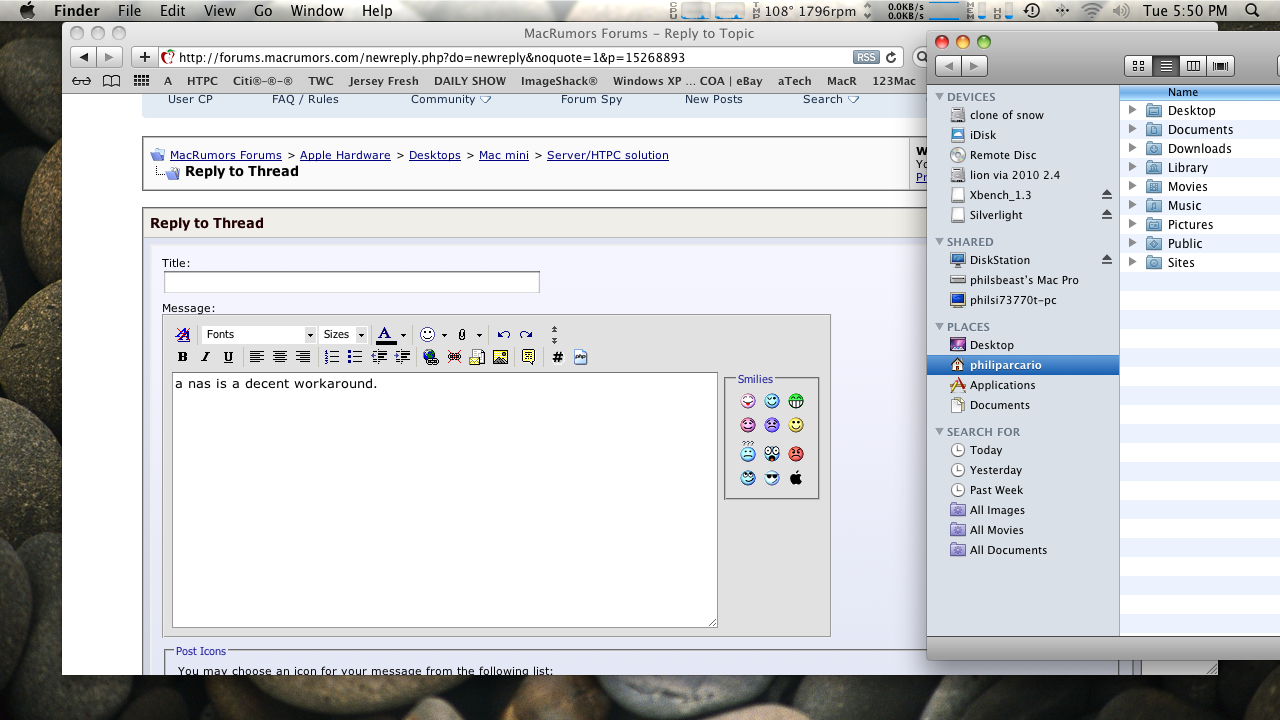The height and width of the screenshot is (720, 1280).
Task: Eject the Xbench_1.3 volume
Action: coord(1107,194)
